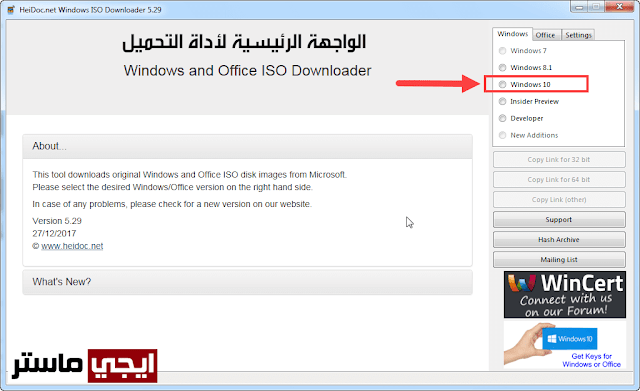Select the Windows 8.1 radio button

tap(502, 67)
